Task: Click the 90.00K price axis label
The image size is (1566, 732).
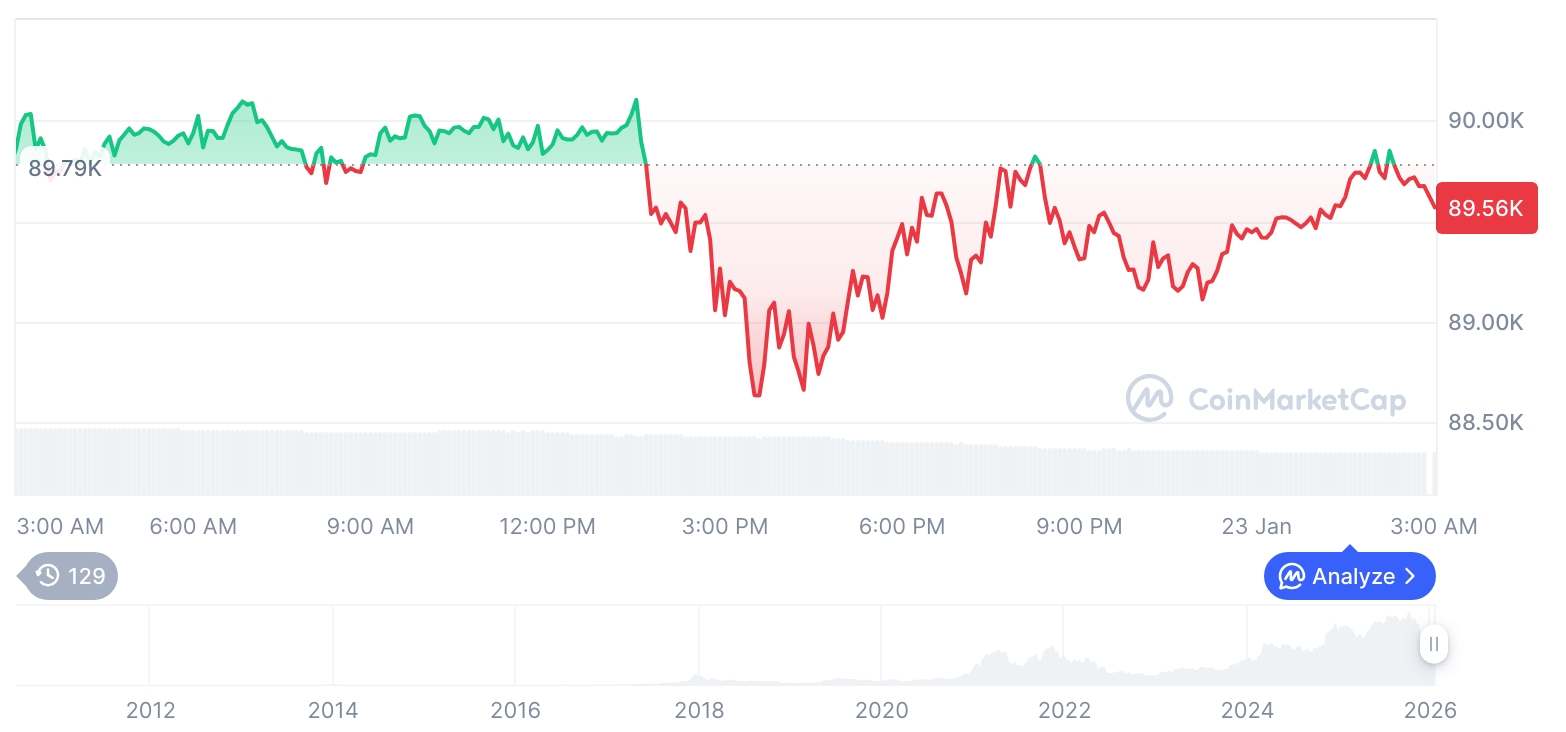Action: point(1486,120)
